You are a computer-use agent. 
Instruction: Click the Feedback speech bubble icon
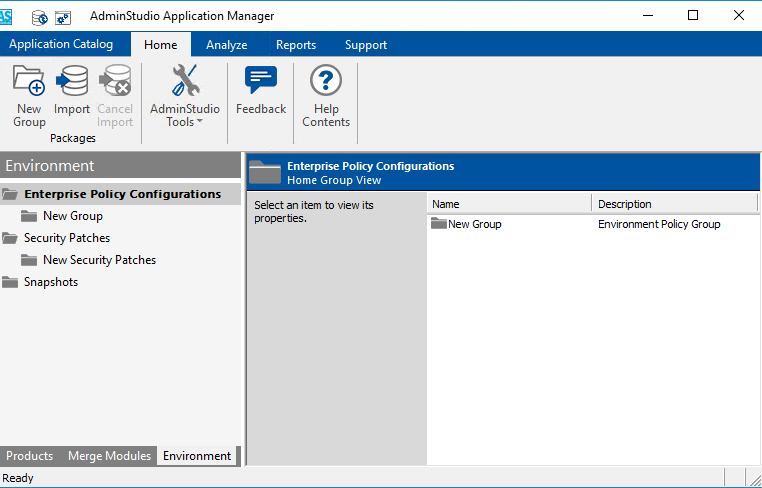261,92
